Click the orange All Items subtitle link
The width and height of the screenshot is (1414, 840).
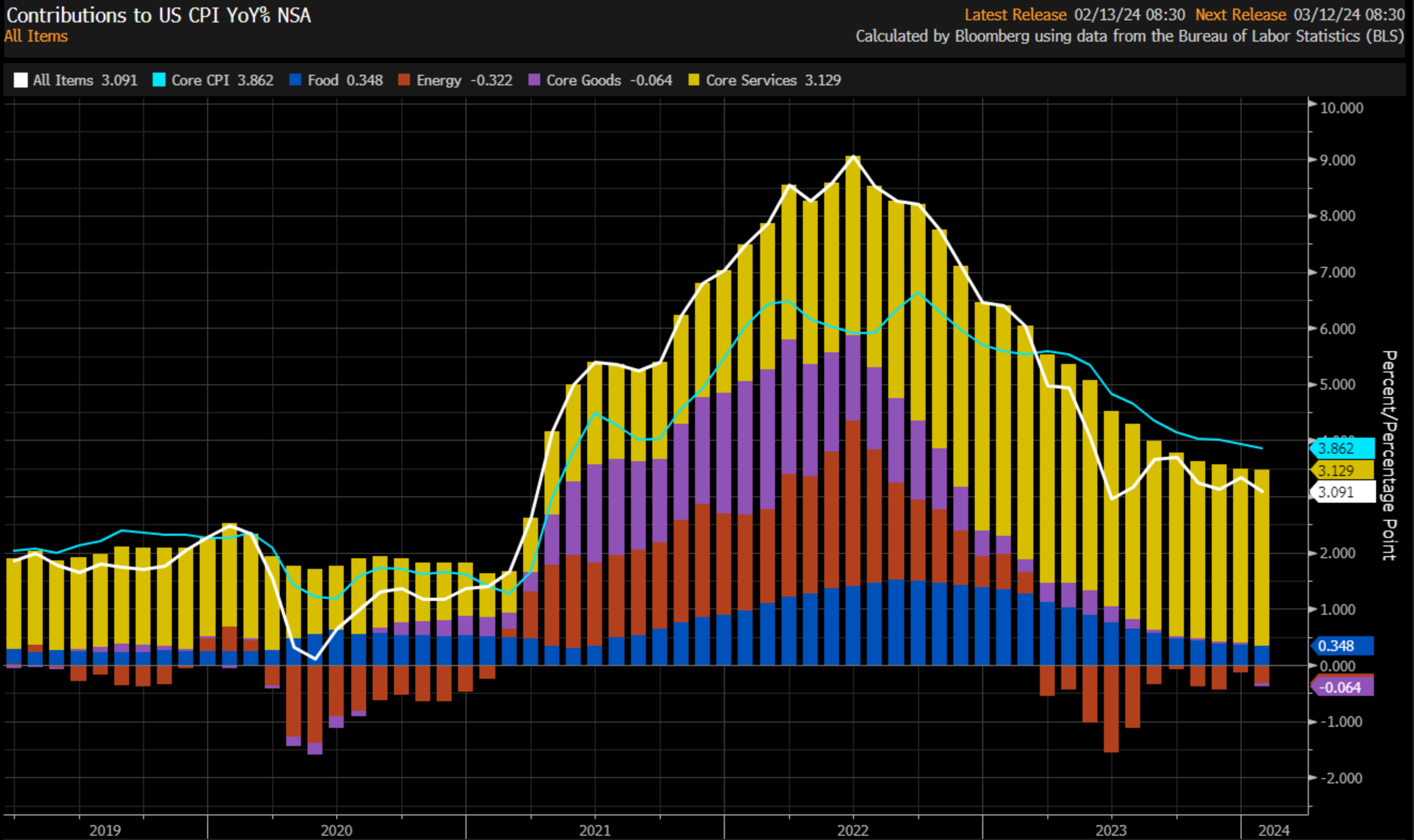tap(36, 36)
